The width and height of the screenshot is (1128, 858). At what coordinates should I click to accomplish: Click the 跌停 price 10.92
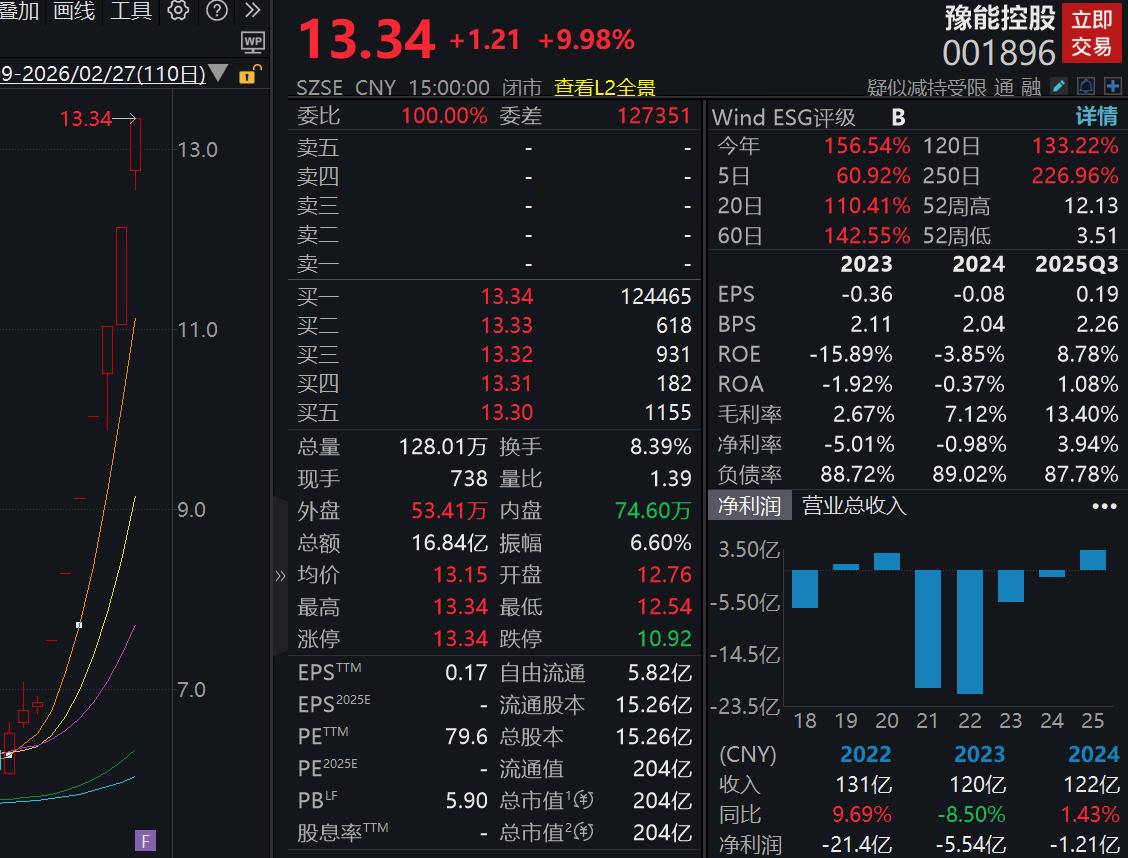(664, 639)
